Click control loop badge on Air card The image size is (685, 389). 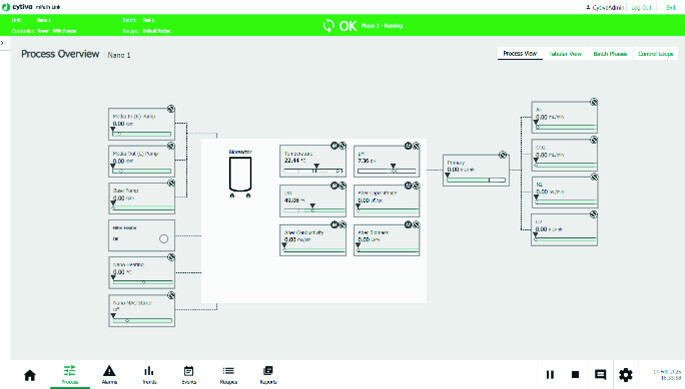pos(594,102)
